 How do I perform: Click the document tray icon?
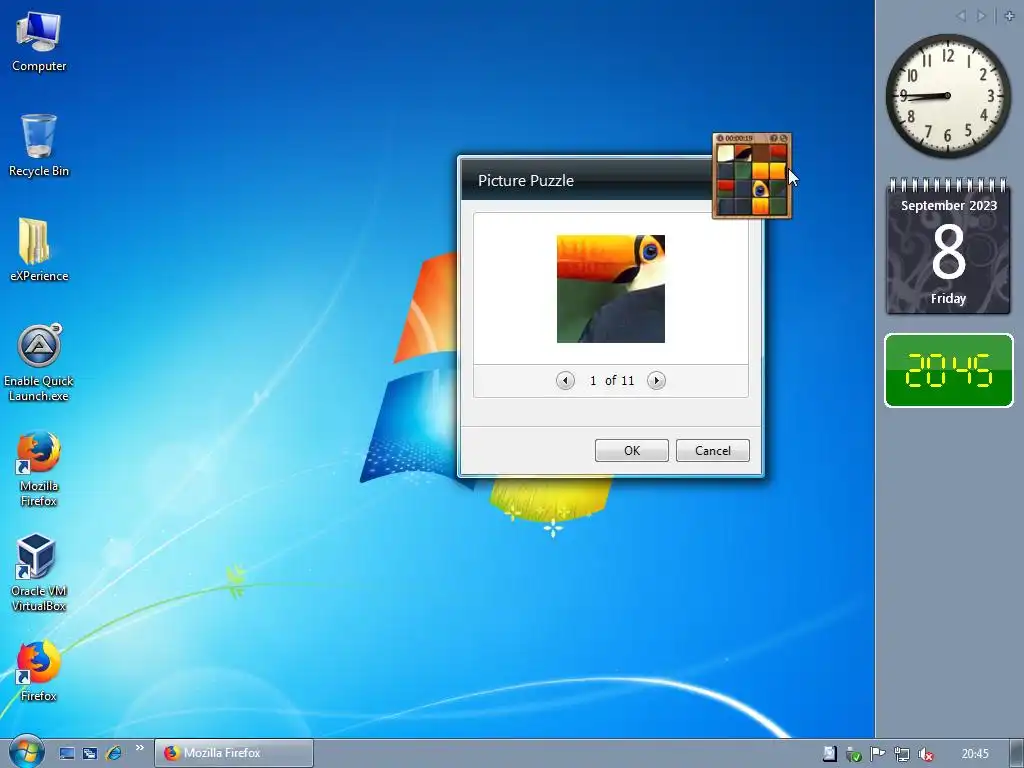(829, 754)
